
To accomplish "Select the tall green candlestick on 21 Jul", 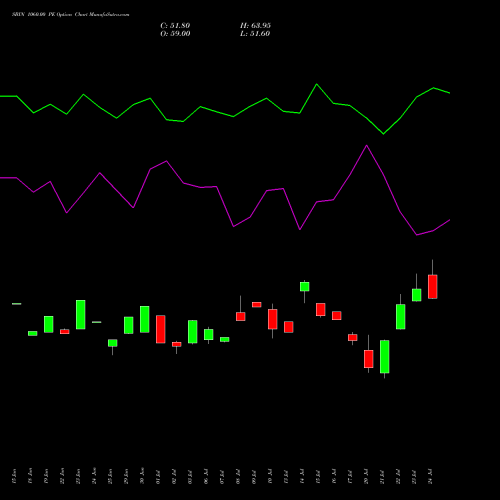I will 384,356.
